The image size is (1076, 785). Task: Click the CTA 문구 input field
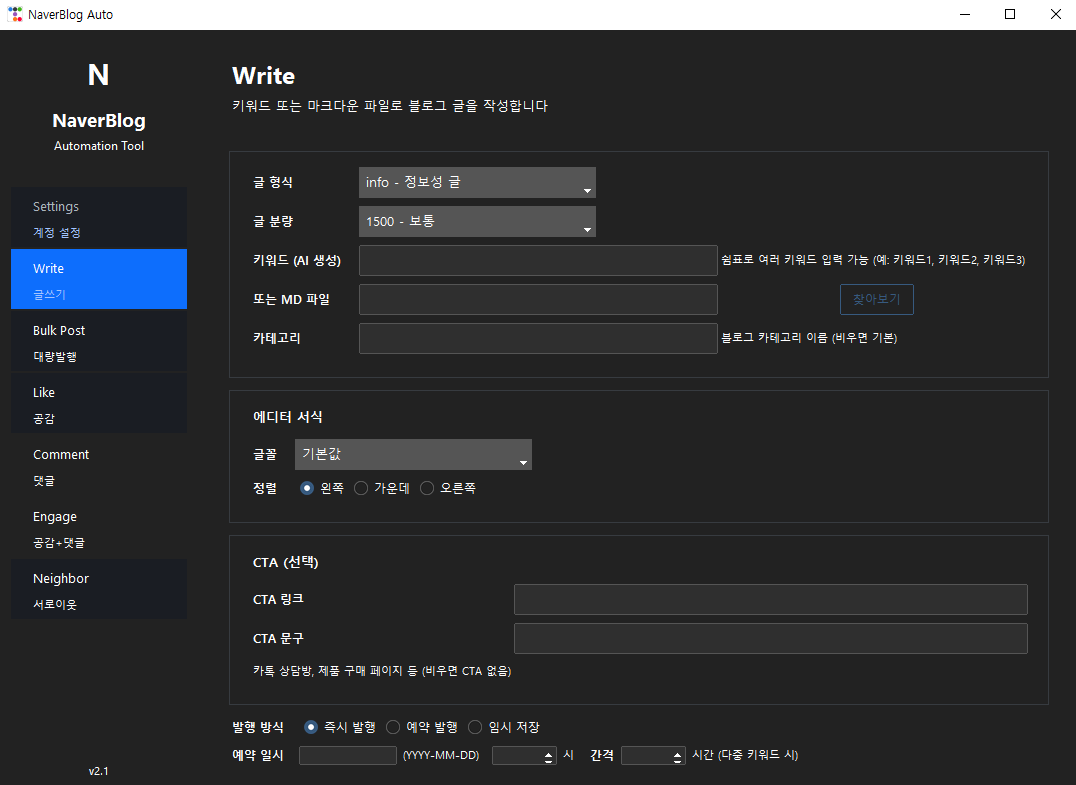coord(771,639)
